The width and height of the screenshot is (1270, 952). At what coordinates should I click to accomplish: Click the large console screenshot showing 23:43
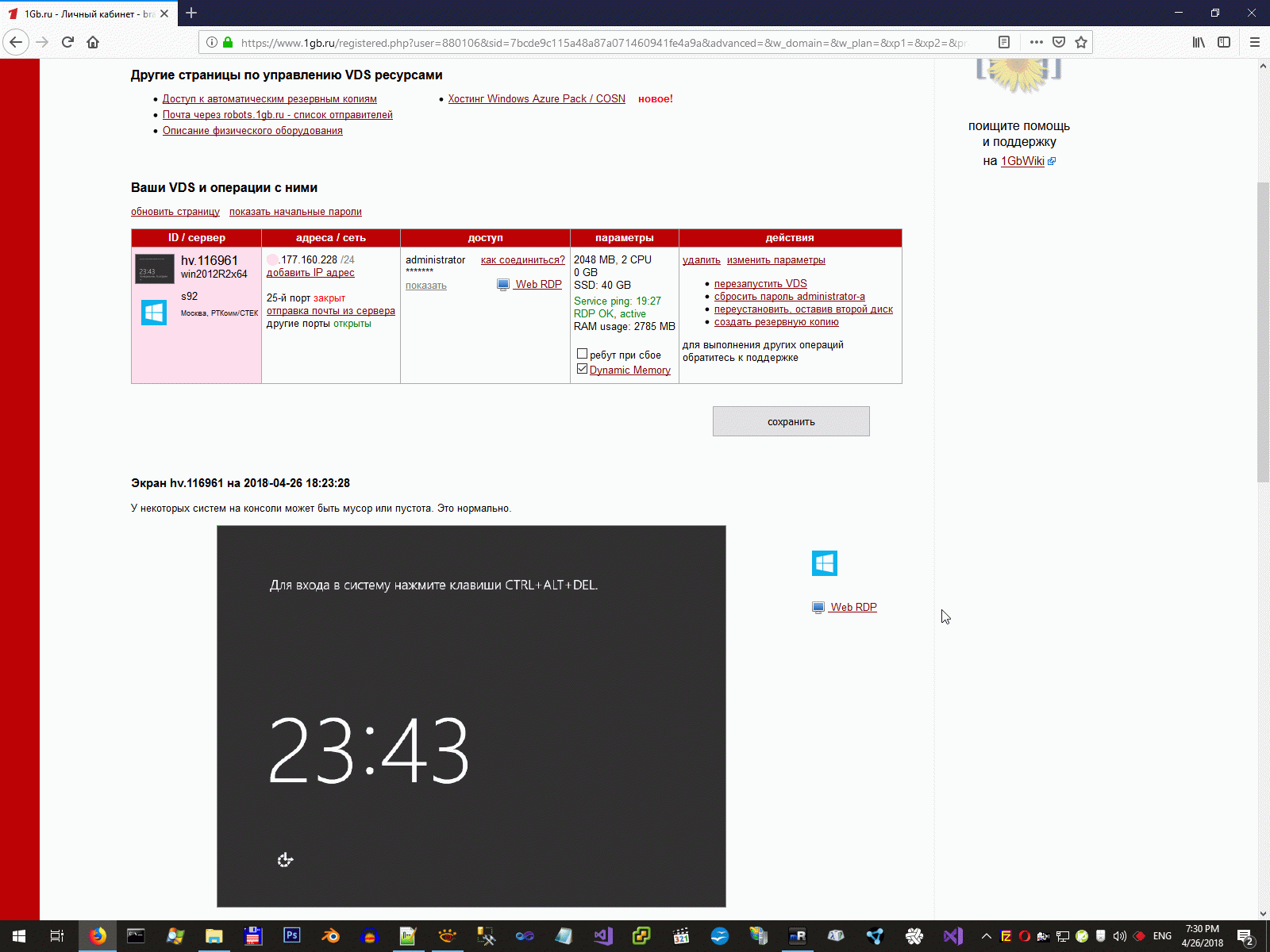pos(471,716)
